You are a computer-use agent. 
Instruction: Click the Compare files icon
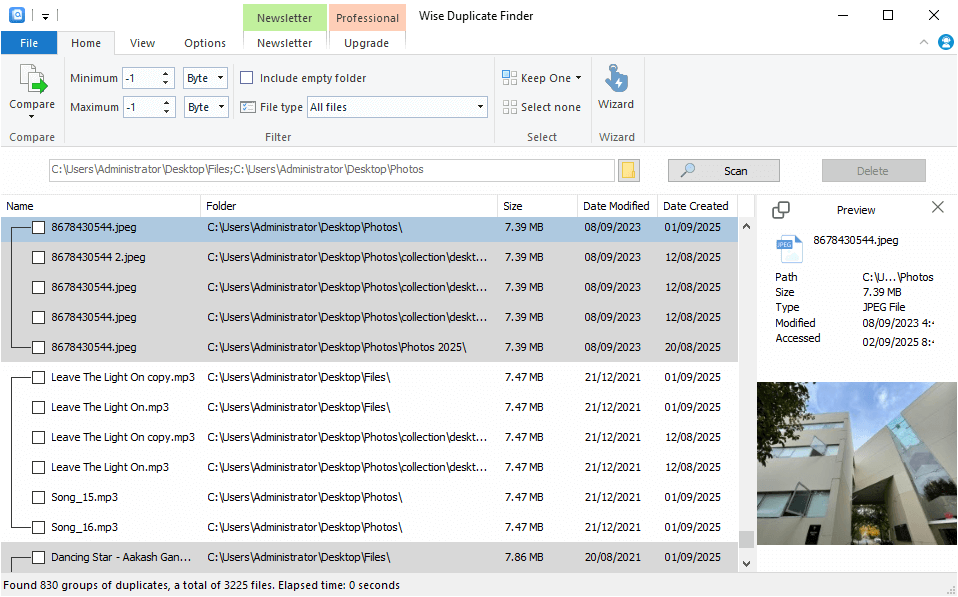click(32, 81)
